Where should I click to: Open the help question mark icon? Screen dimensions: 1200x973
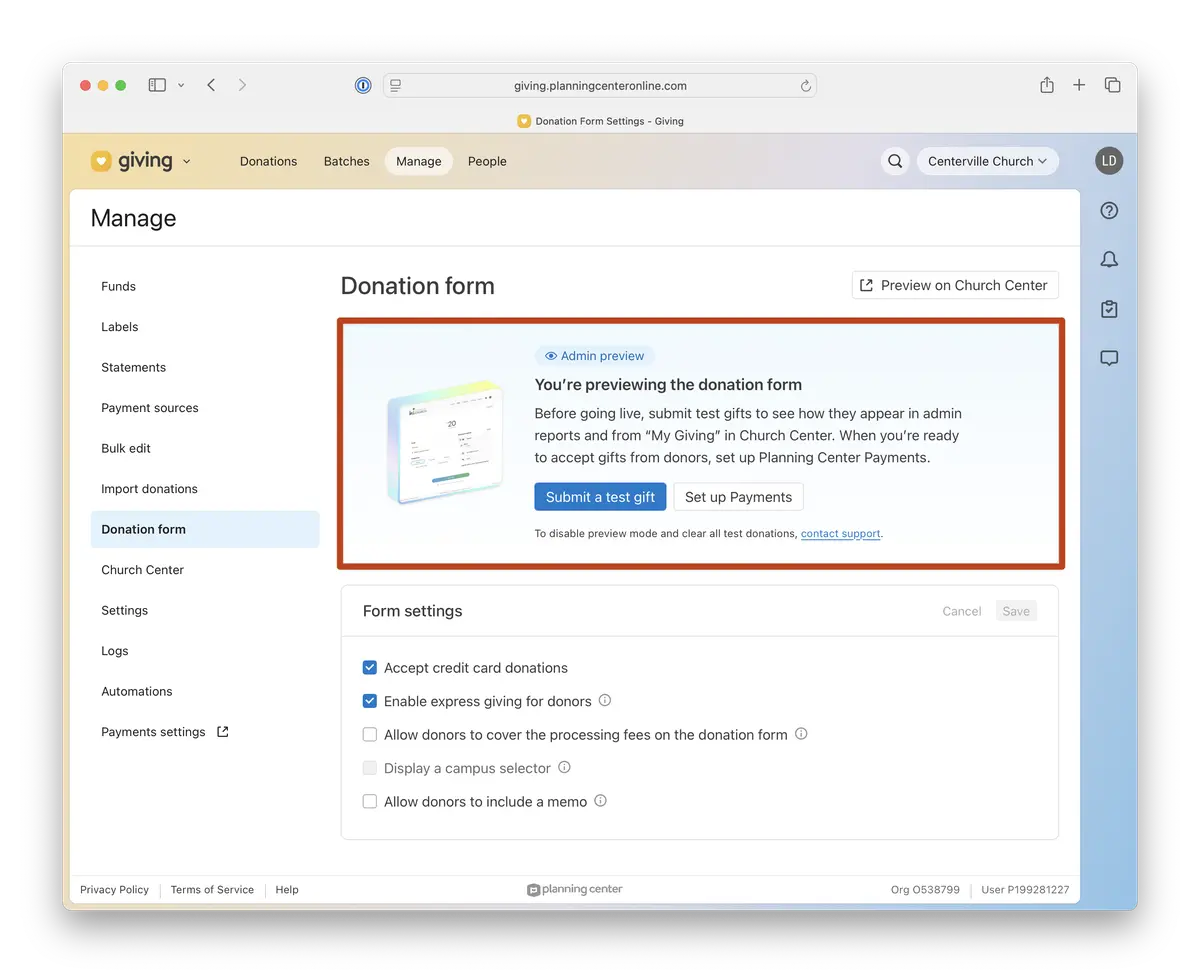pyautogui.click(x=1109, y=211)
